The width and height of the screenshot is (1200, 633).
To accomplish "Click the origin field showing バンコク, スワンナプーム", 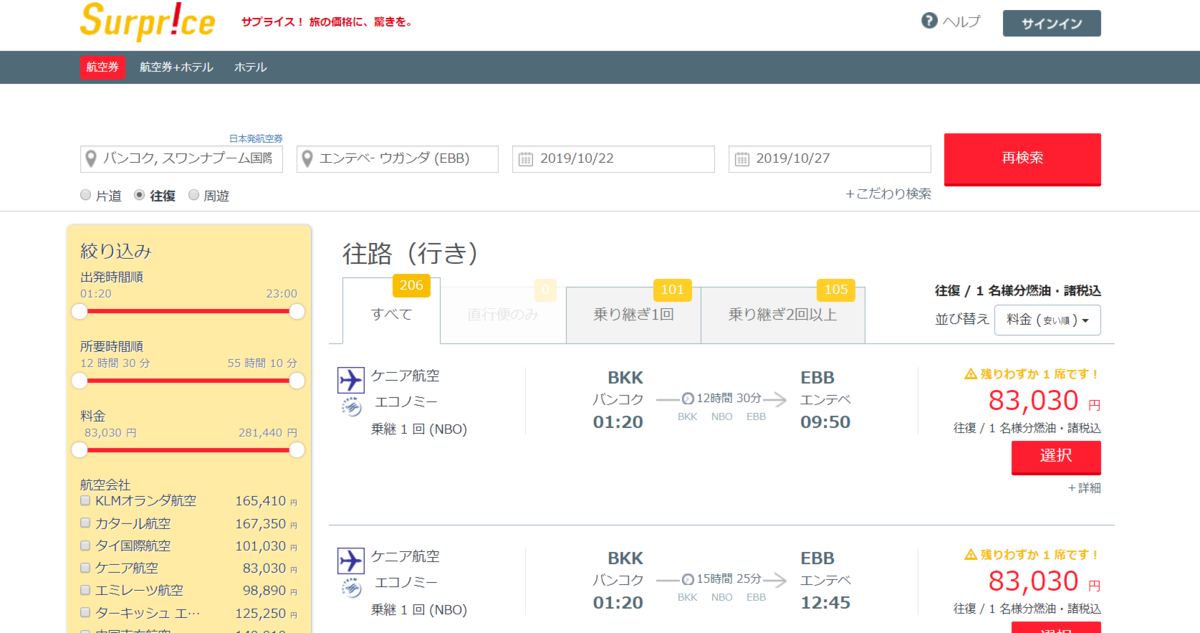I will [181, 159].
